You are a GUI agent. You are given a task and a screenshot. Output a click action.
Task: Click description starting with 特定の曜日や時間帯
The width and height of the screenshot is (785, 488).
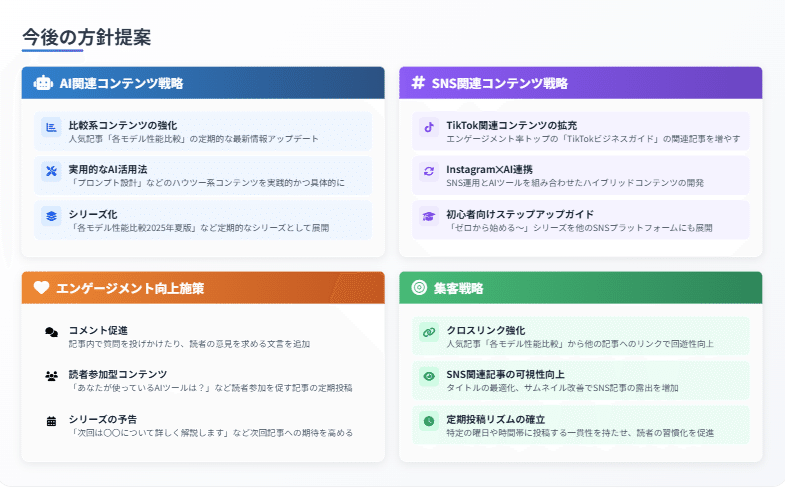coord(580,433)
